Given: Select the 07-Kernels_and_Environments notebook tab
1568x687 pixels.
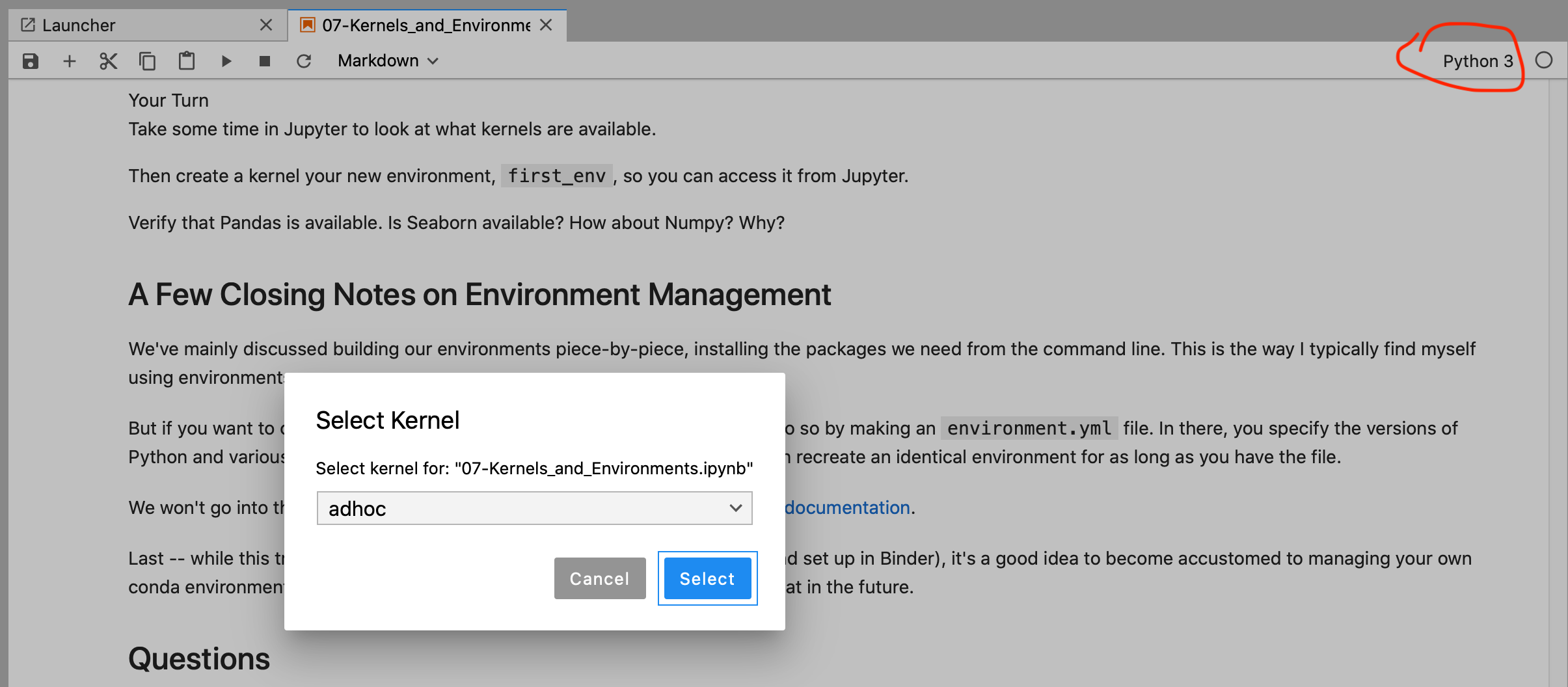Looking at the screenshot, I should coord(426,25).
